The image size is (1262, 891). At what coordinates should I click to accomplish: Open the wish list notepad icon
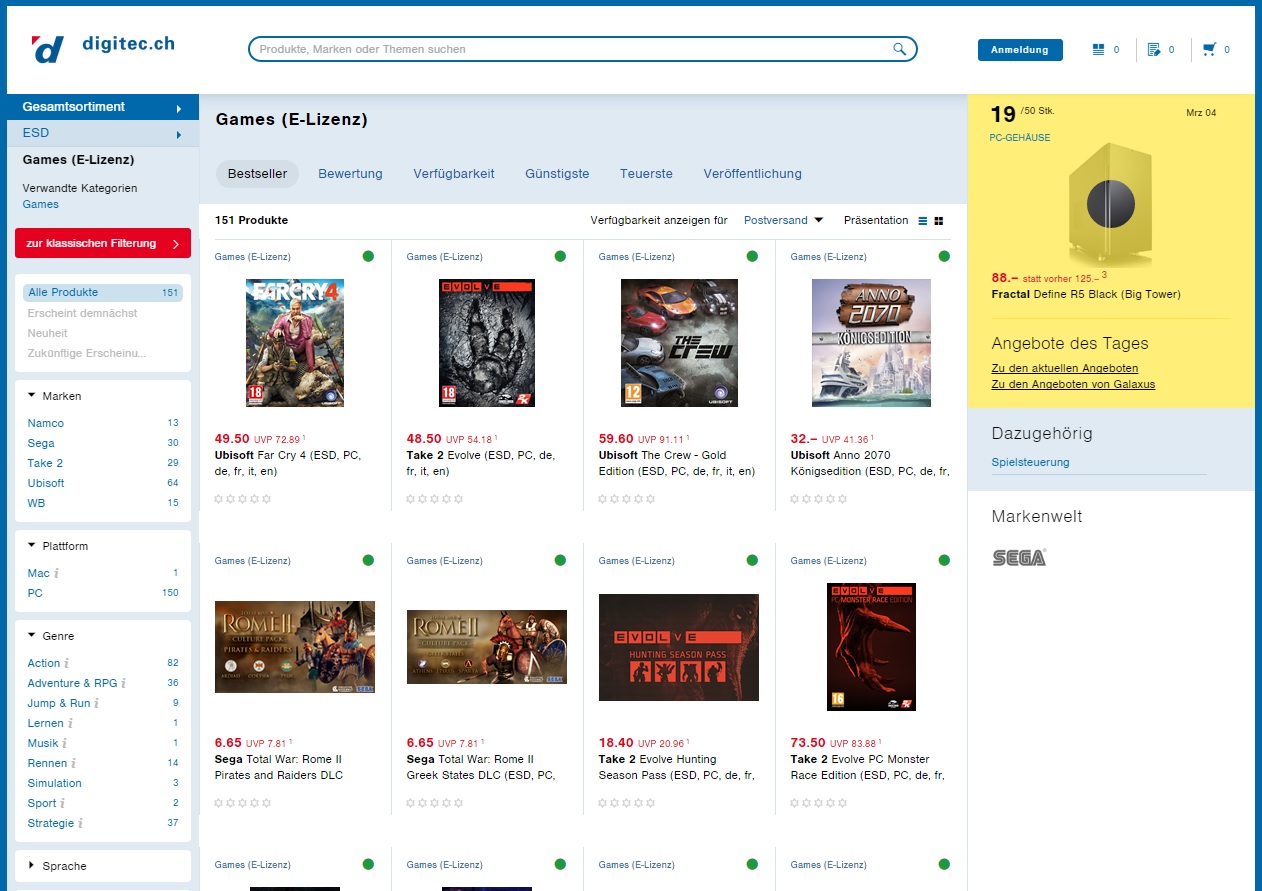click(x=1154, y=49)
